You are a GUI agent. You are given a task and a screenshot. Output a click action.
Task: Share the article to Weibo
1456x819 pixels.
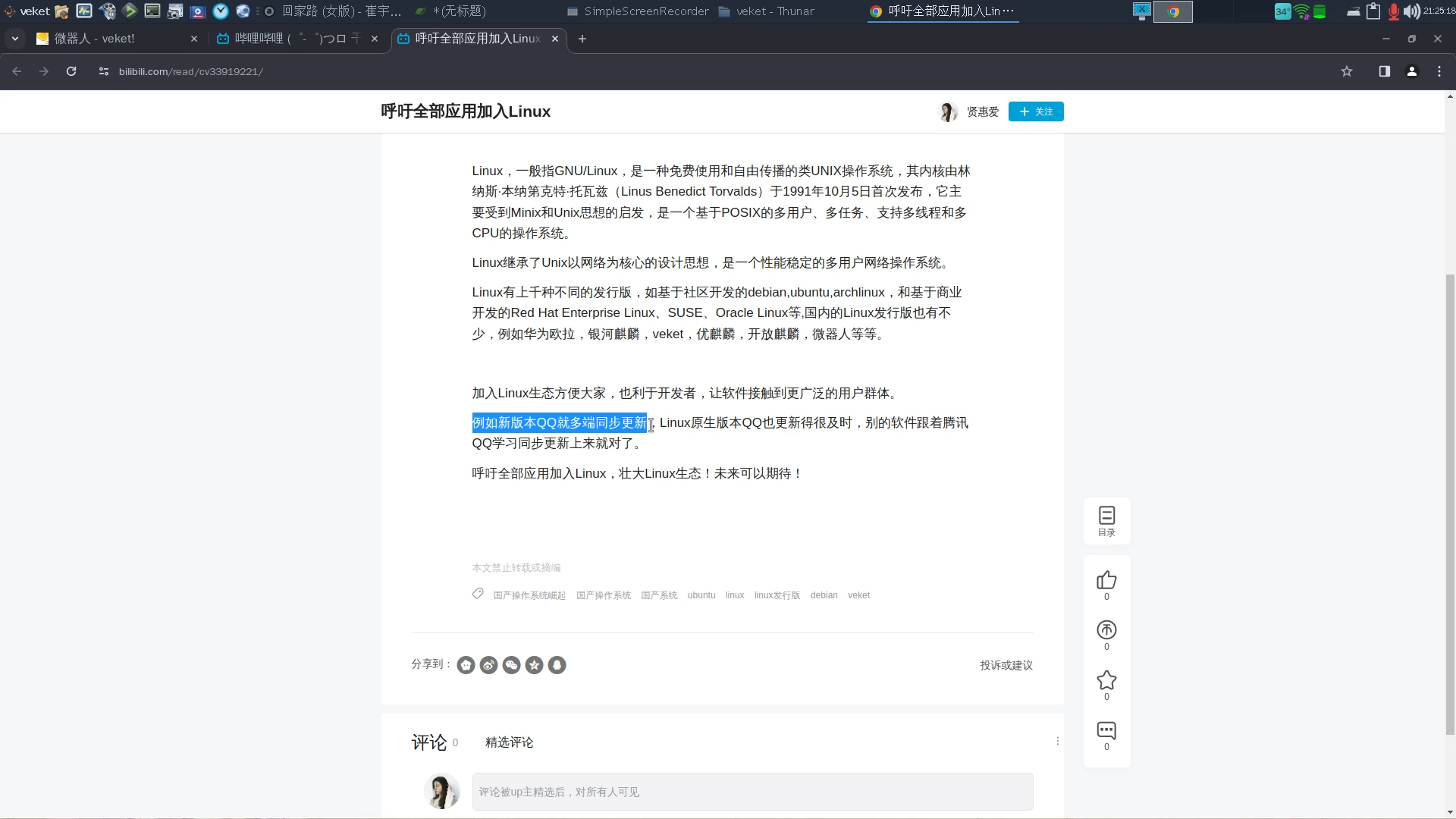click(488, 665)
